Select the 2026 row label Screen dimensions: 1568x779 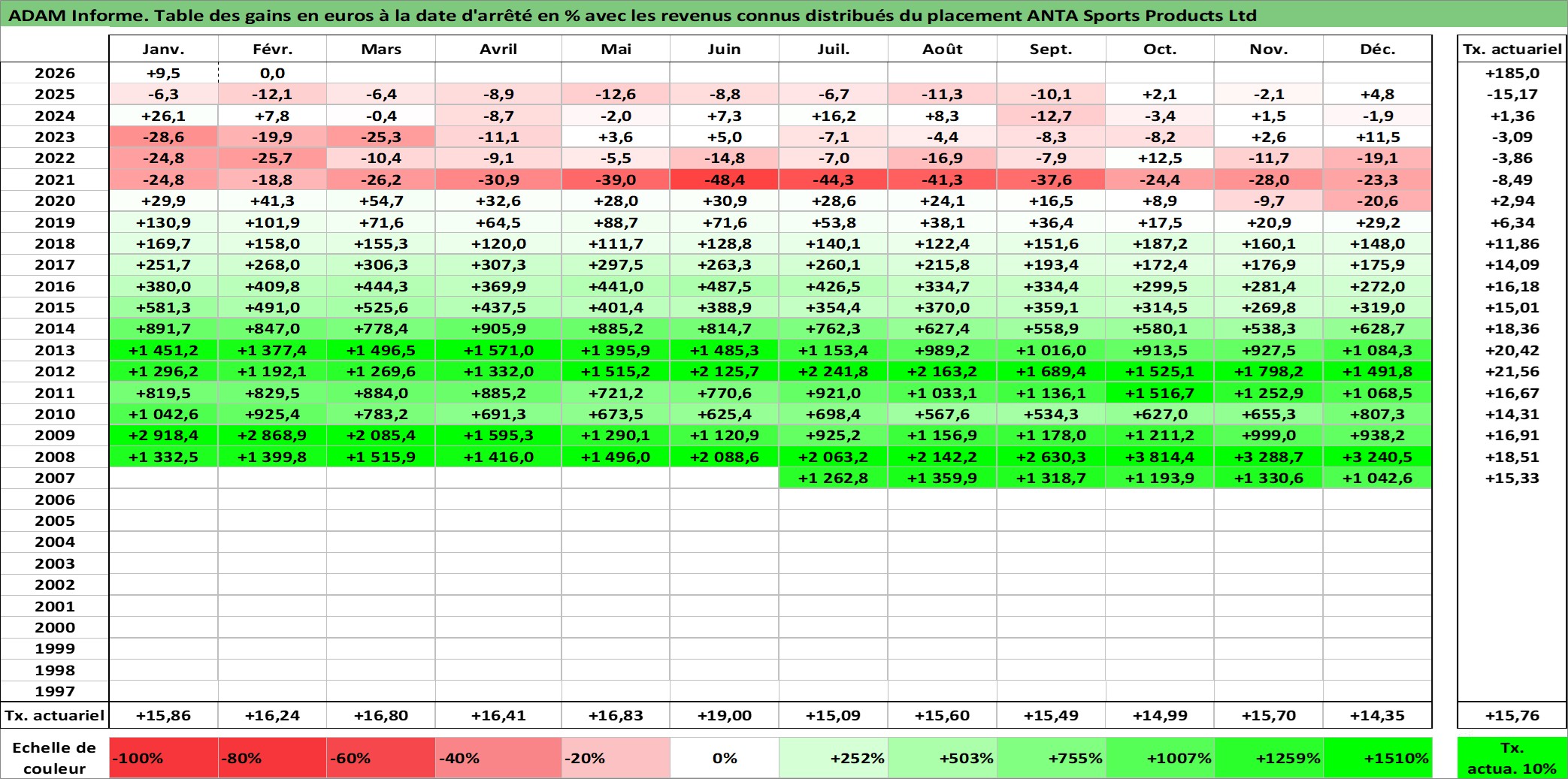coord(55,73)
